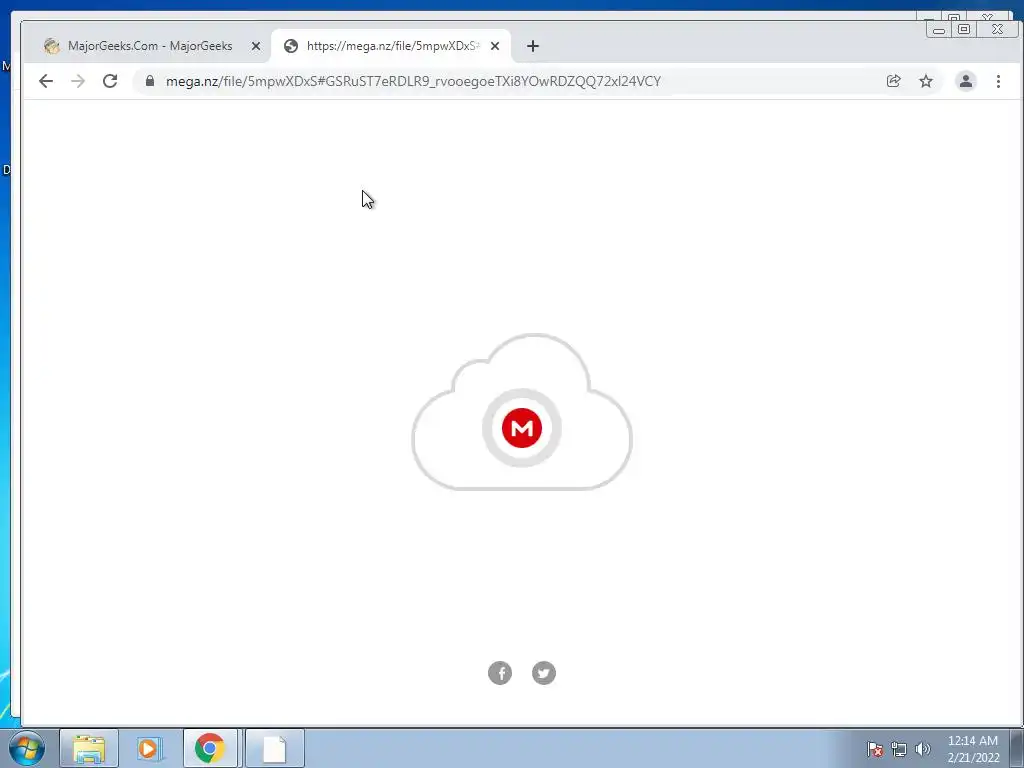Click the MajorGeeks tab favicon
This screenshot has width=1024, height=768.
[x=52, y=46]
